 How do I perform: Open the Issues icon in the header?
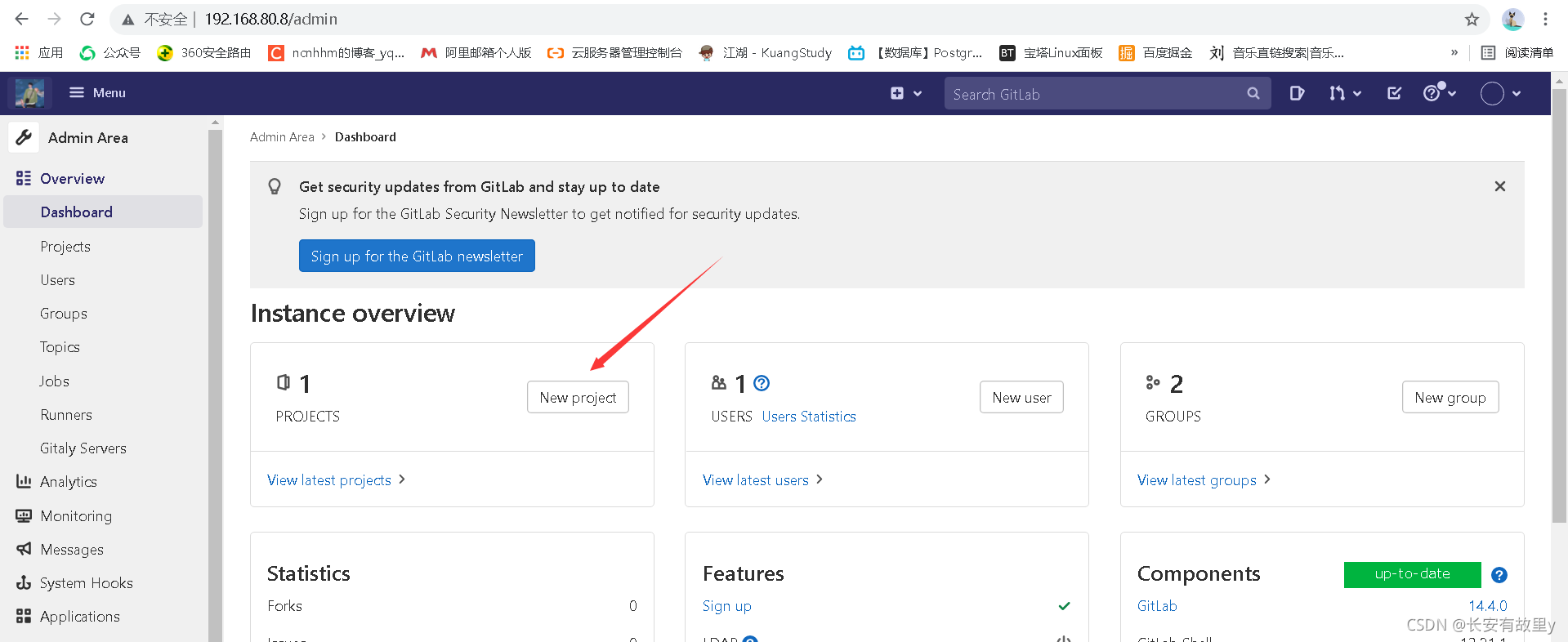point(1297,93)
